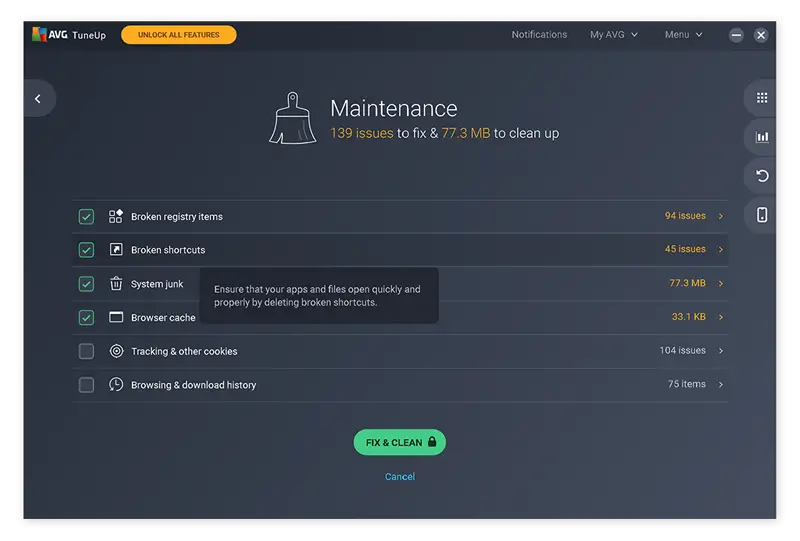
Task: Expand the 77.3 MB system junk chevron
Action: point(720,283)
